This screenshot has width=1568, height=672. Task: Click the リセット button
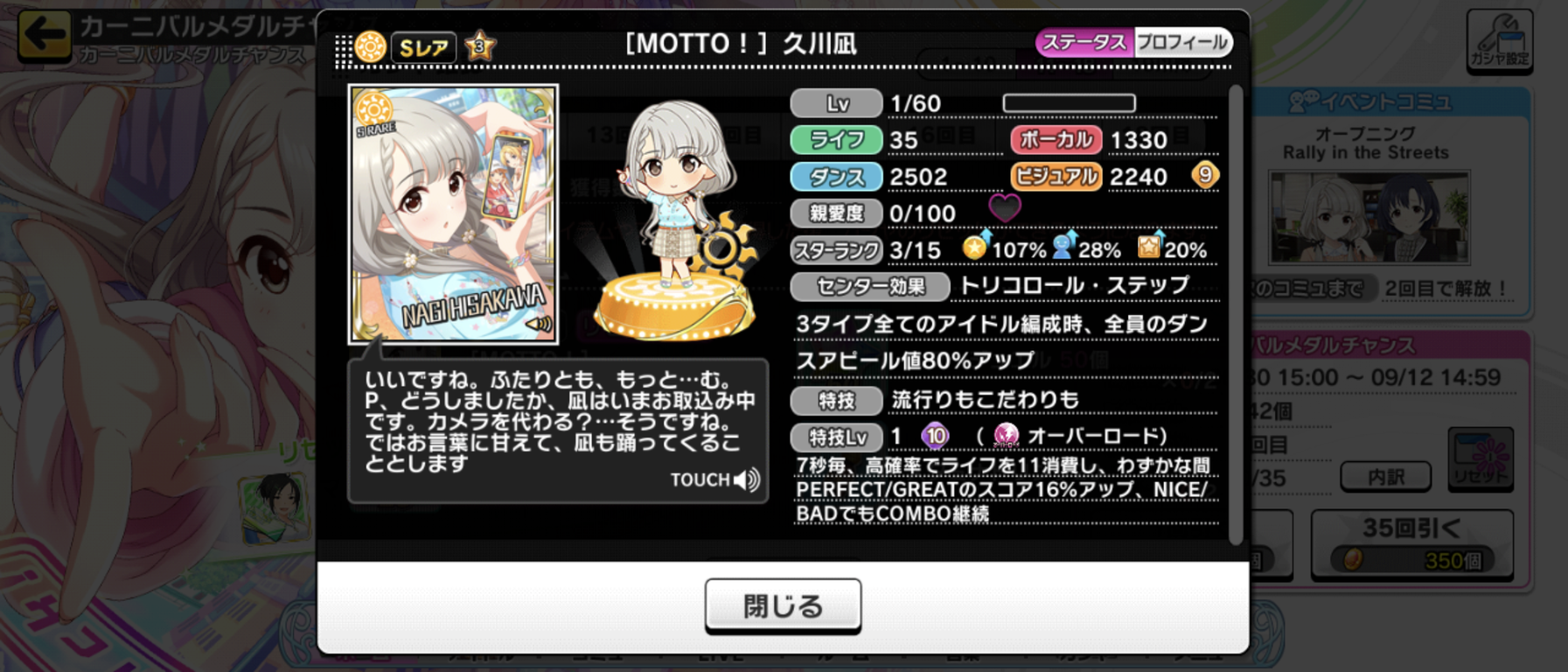[x=1480, y=459]
